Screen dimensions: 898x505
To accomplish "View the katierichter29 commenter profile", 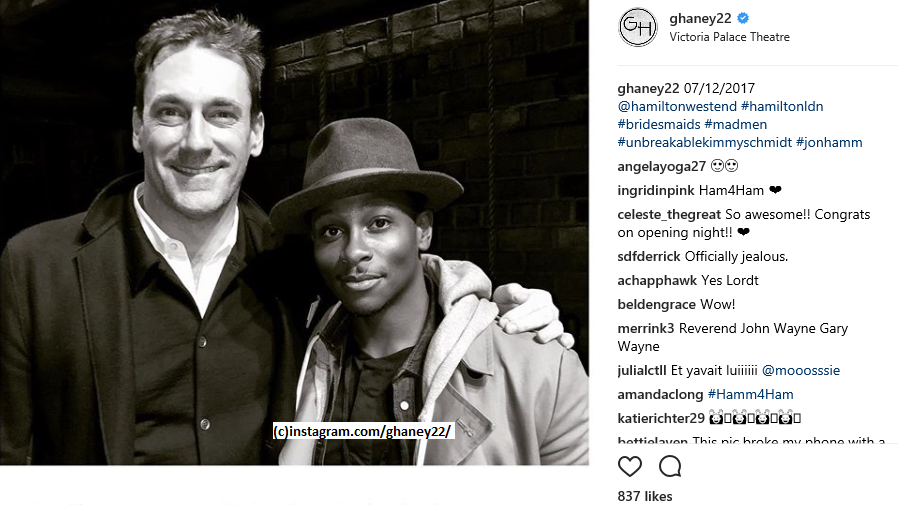I will [x=661, y=419].
